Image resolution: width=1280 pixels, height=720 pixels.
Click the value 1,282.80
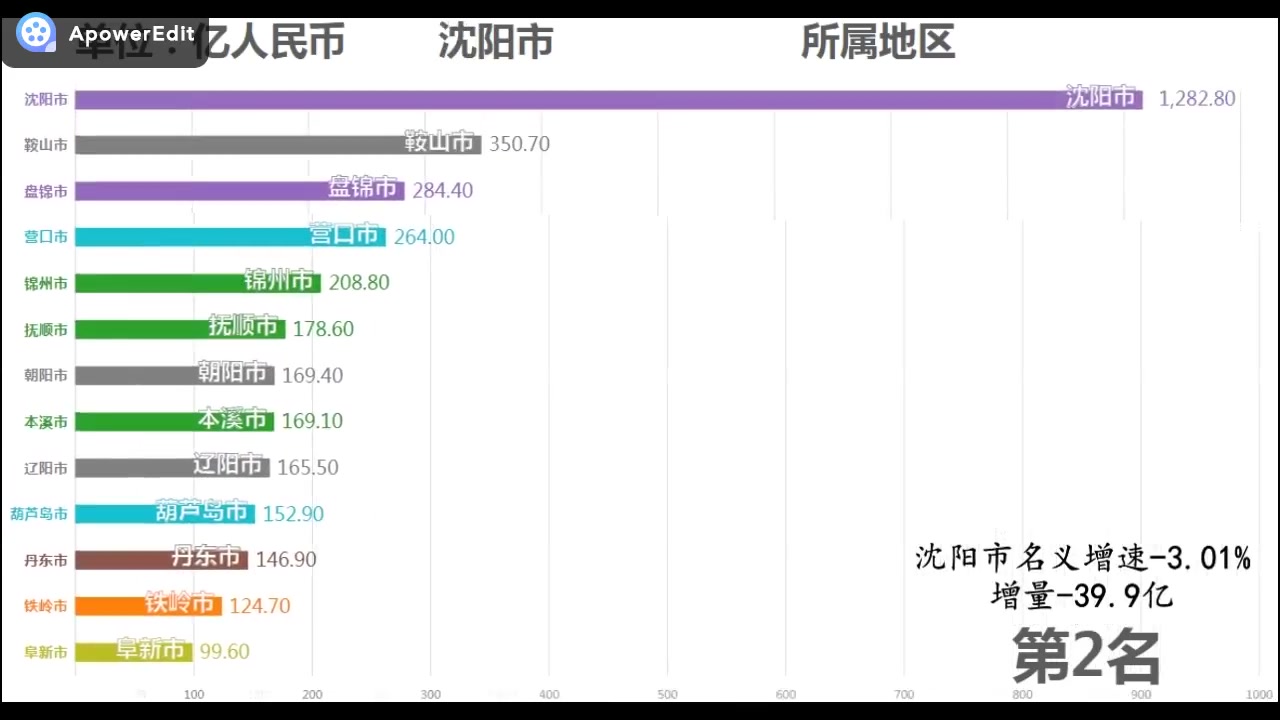click(1197, 99)
